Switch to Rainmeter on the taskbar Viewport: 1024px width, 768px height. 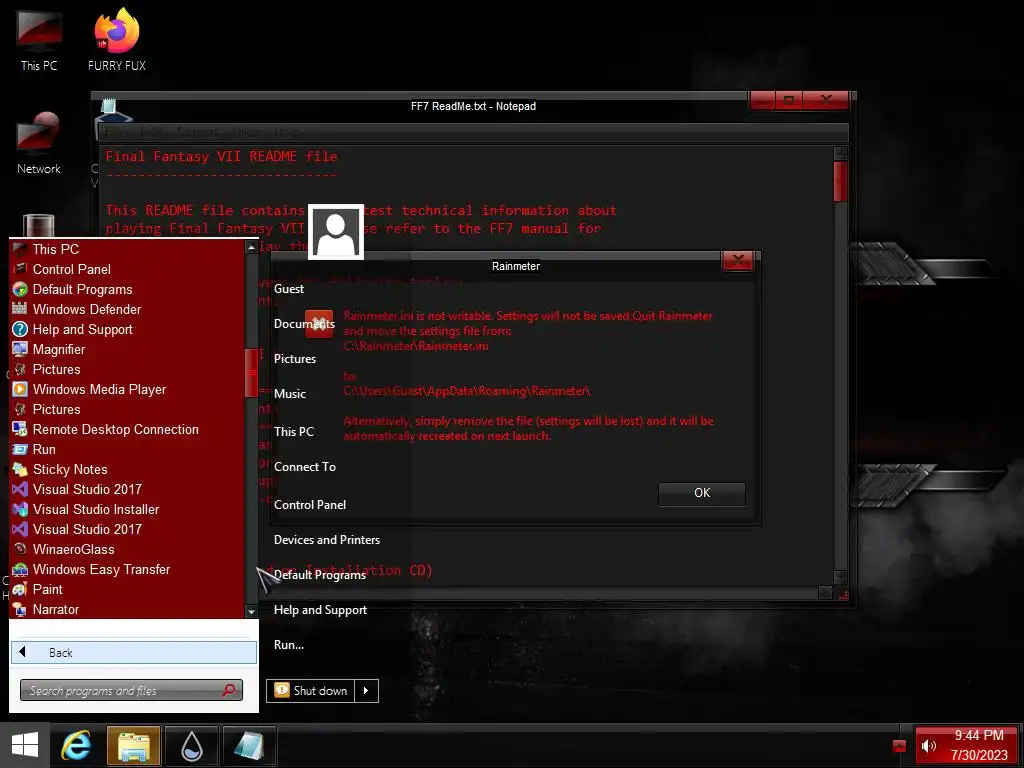click(x=191, y=745)
